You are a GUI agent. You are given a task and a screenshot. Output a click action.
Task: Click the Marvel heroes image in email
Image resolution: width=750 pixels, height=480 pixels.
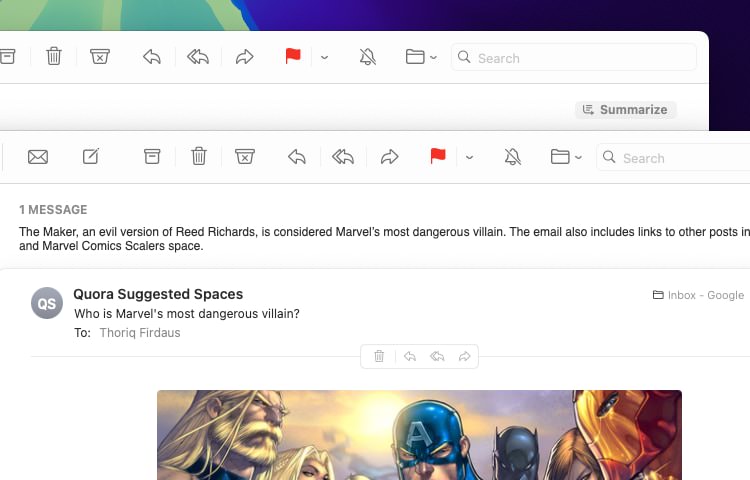(x=419, y=435)
